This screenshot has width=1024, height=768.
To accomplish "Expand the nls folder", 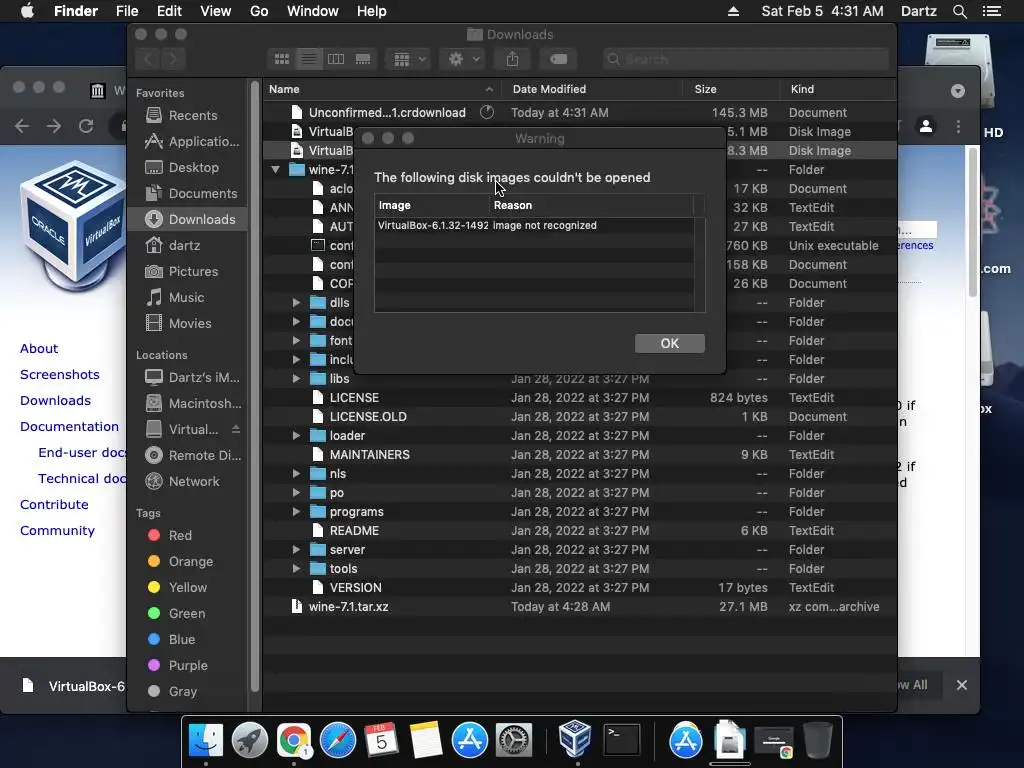I will click(x=296, y=473).
